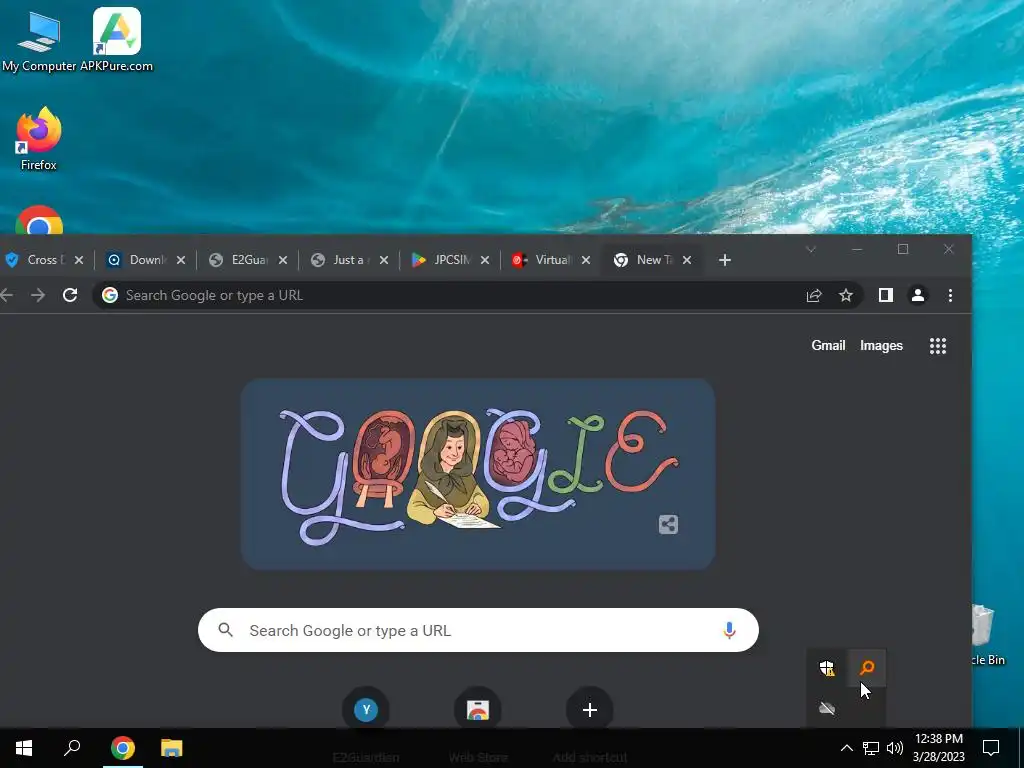Open the Chrome profile menu

(x=918, y=295)
